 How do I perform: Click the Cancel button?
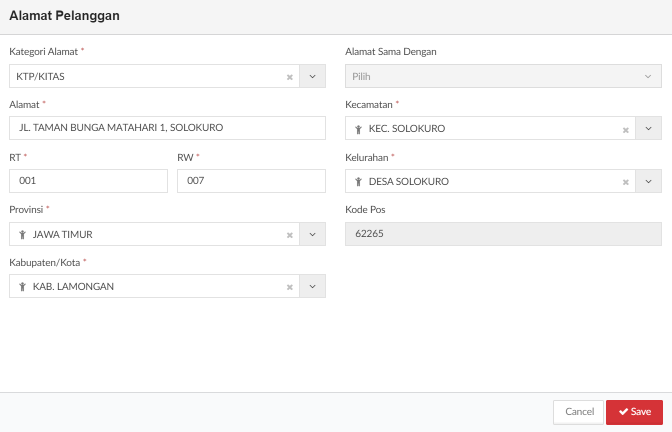[x=579, y=412]
